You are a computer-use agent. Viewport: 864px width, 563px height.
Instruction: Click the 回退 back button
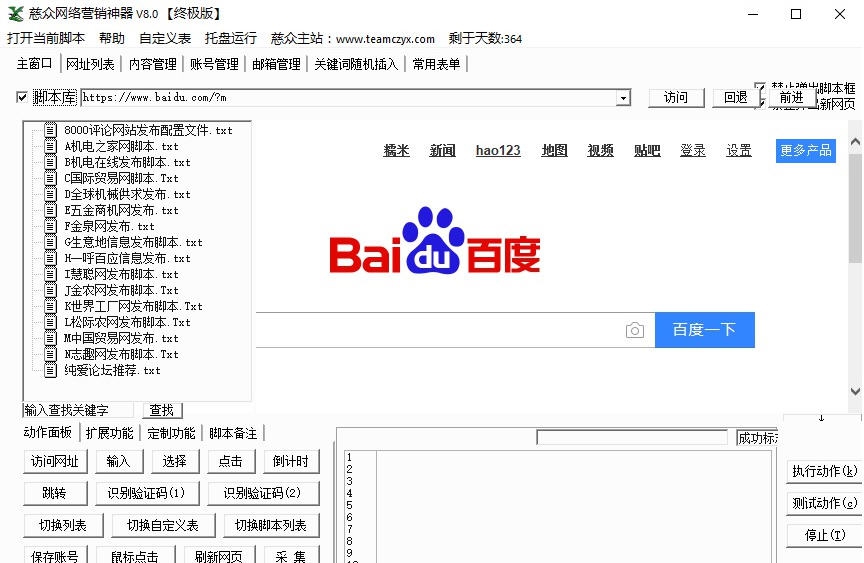click(736, 98)
